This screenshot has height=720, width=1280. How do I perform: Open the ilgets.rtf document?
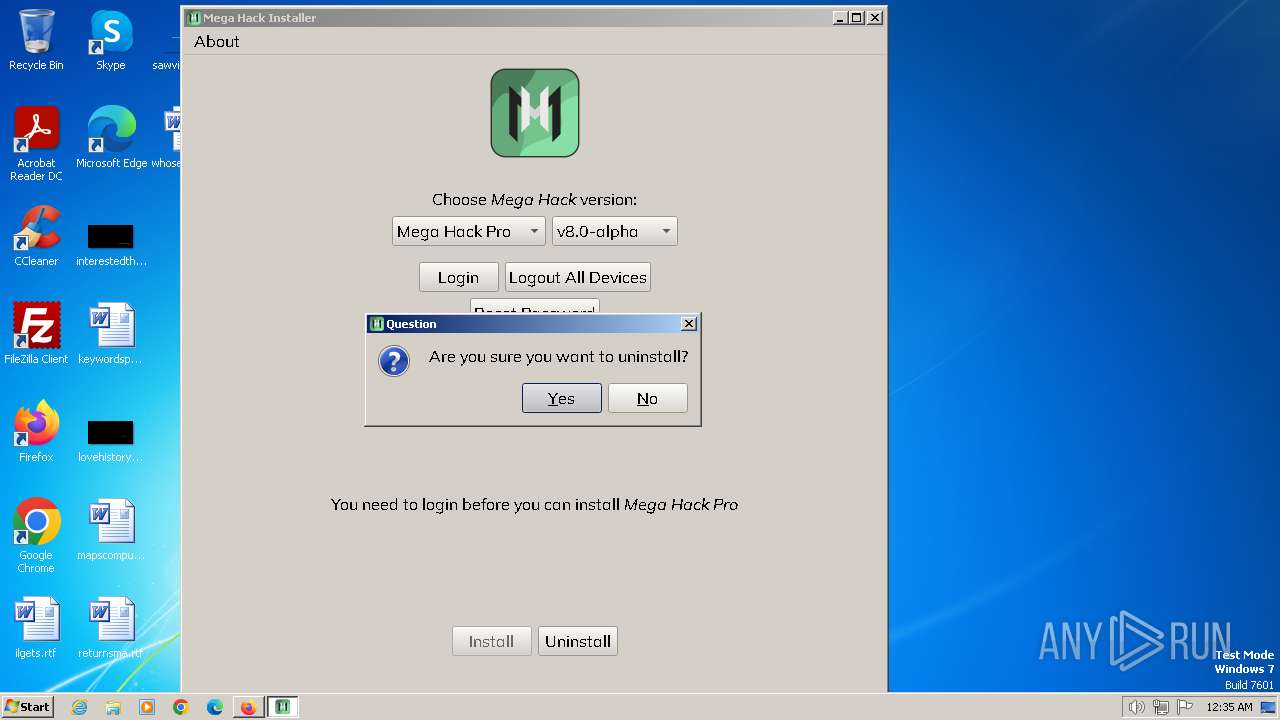[x=36, y=628]
